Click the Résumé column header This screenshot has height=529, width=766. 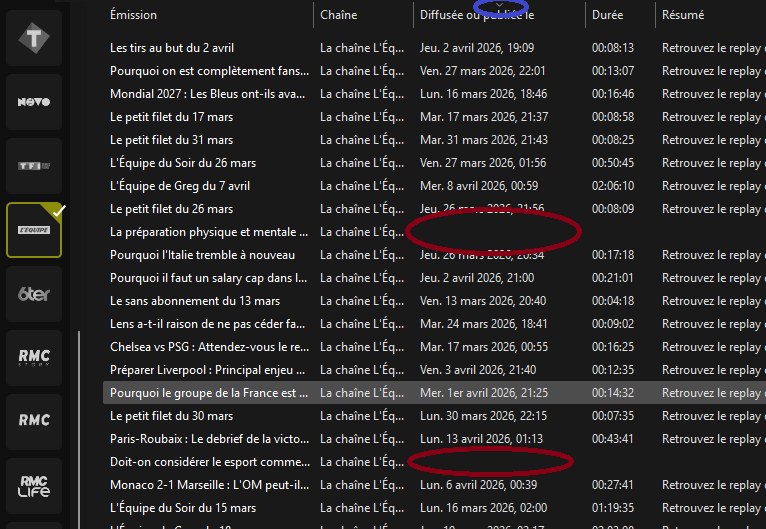[x=682, y=15]
